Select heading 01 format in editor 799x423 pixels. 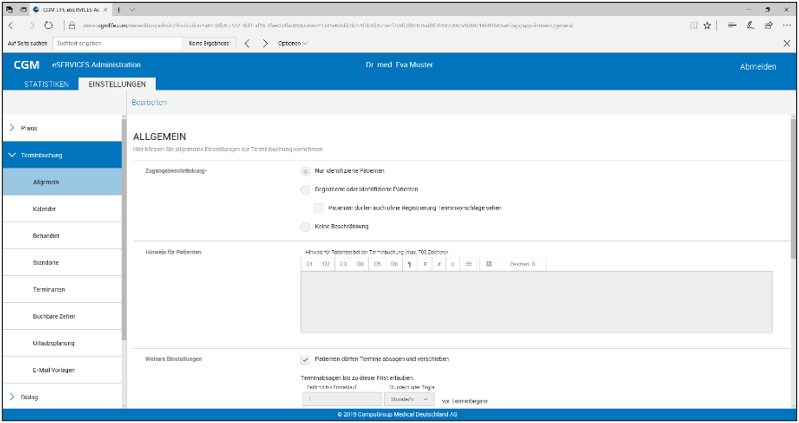(309, 264)
